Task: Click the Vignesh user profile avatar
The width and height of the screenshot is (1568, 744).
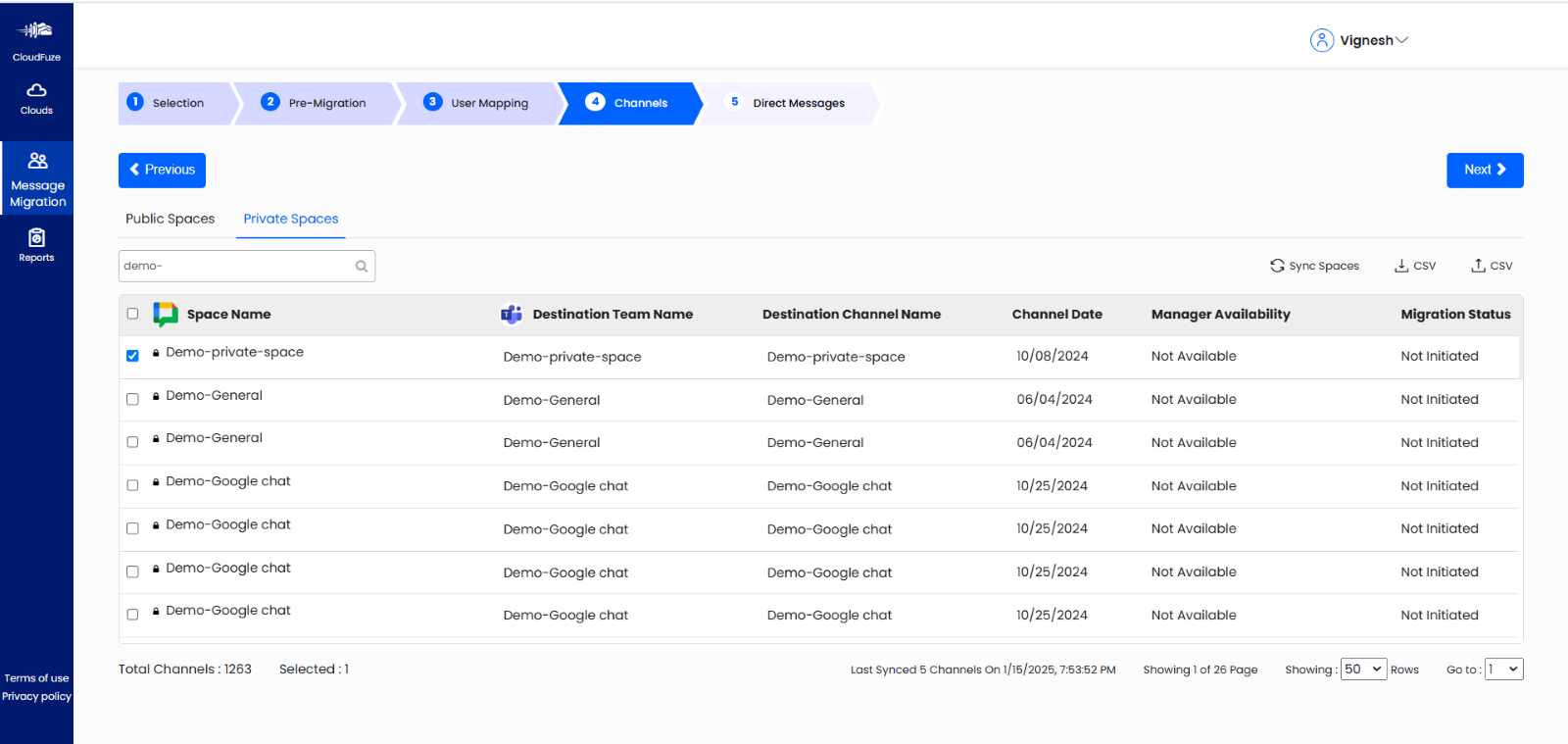Action: coord(1322,40)
